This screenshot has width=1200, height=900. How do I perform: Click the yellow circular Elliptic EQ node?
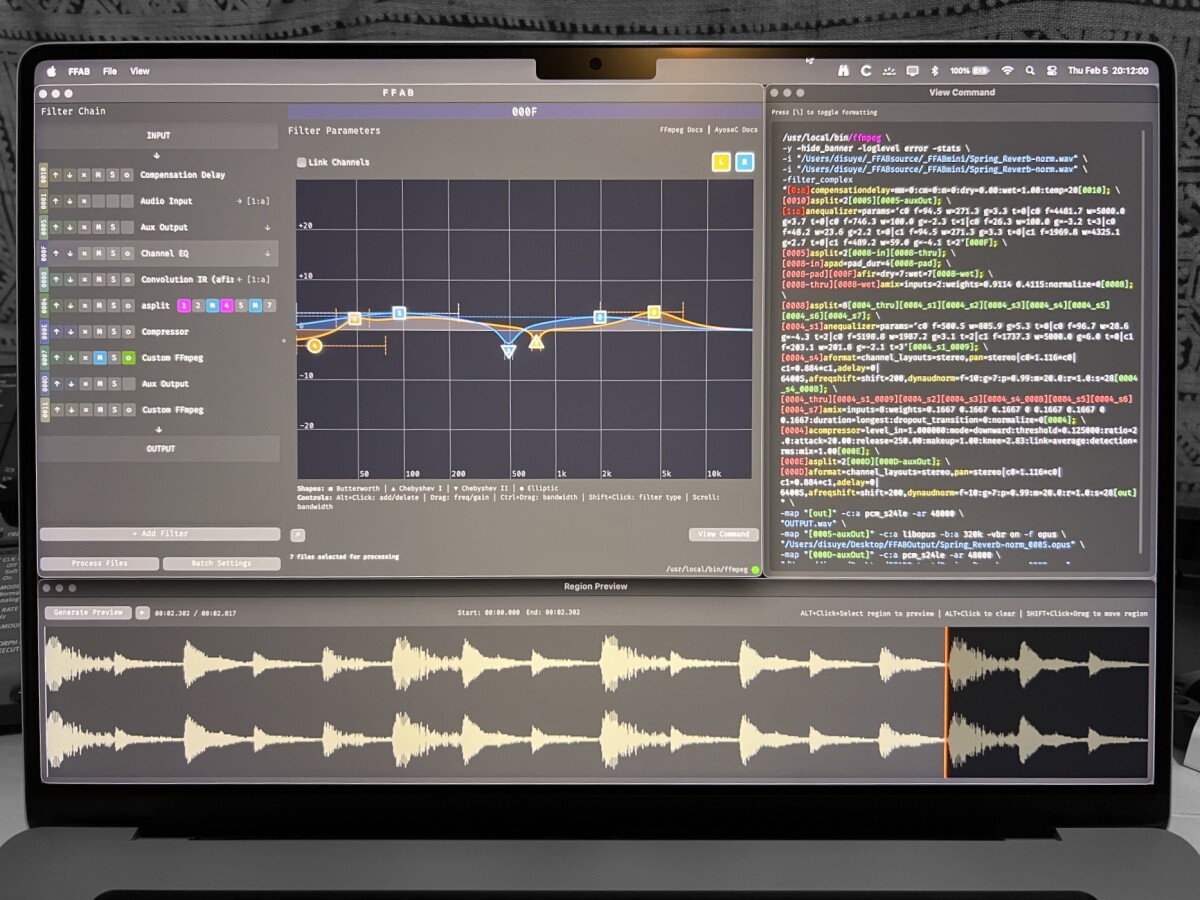pos(315,345)
